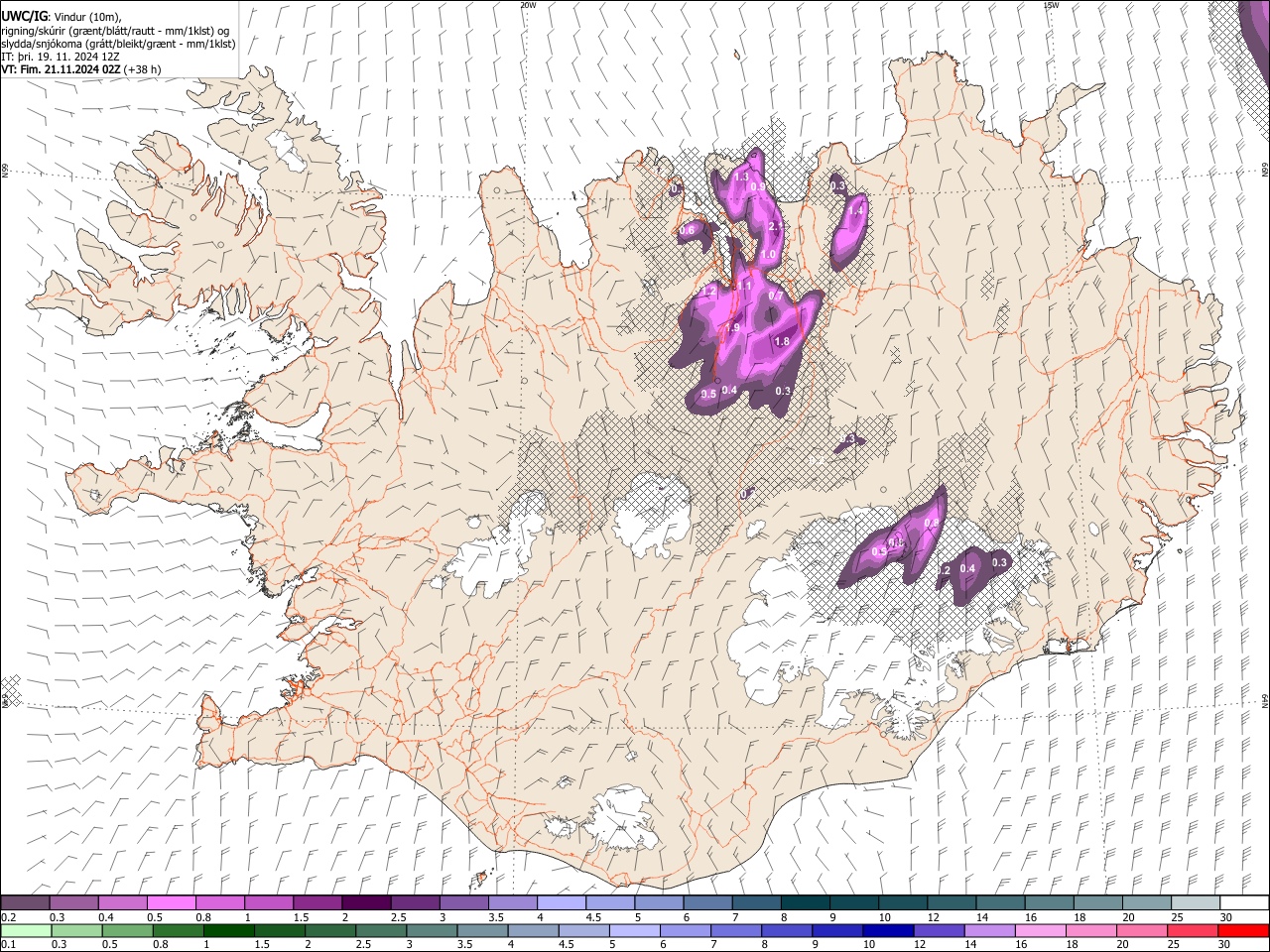Select the "rigning/skúrir" legend description line

(116, 31)
